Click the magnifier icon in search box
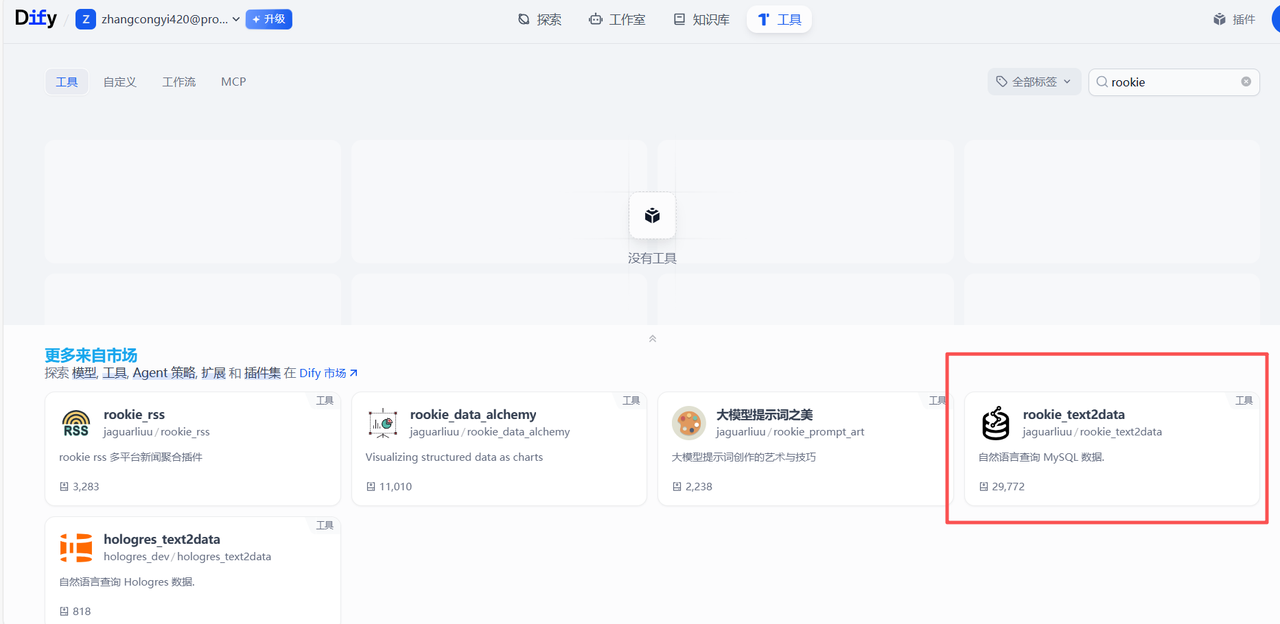The width and height of the screenshot is (1280, 624). pos(1102,82)
